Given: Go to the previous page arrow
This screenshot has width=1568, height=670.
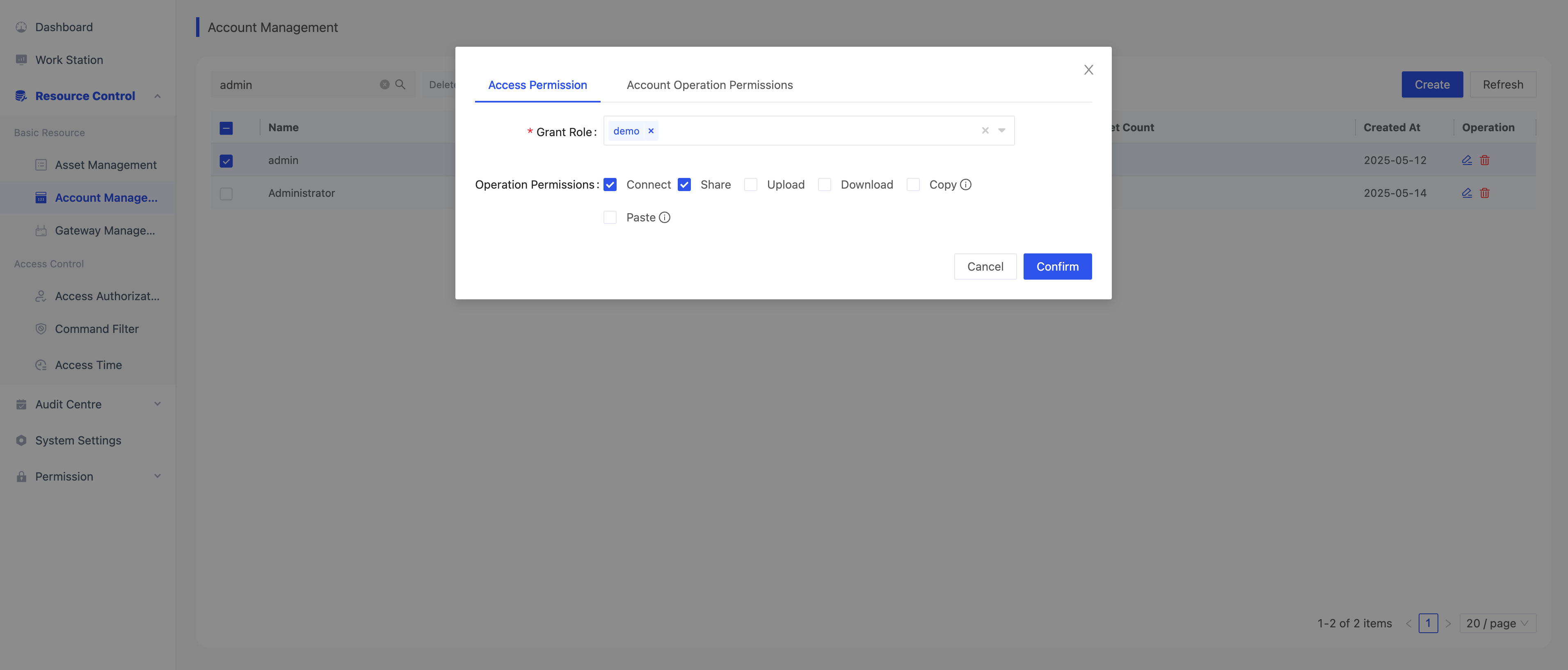Looking at the screenshot, I should pyautogui.click(x=1408, y=623).
